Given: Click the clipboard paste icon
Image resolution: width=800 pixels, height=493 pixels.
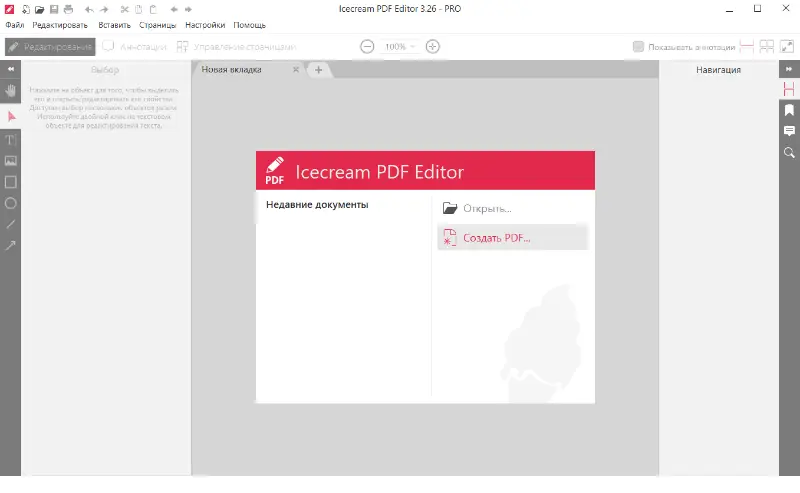Looking at the screenshot, I should (x=153, y=9).
